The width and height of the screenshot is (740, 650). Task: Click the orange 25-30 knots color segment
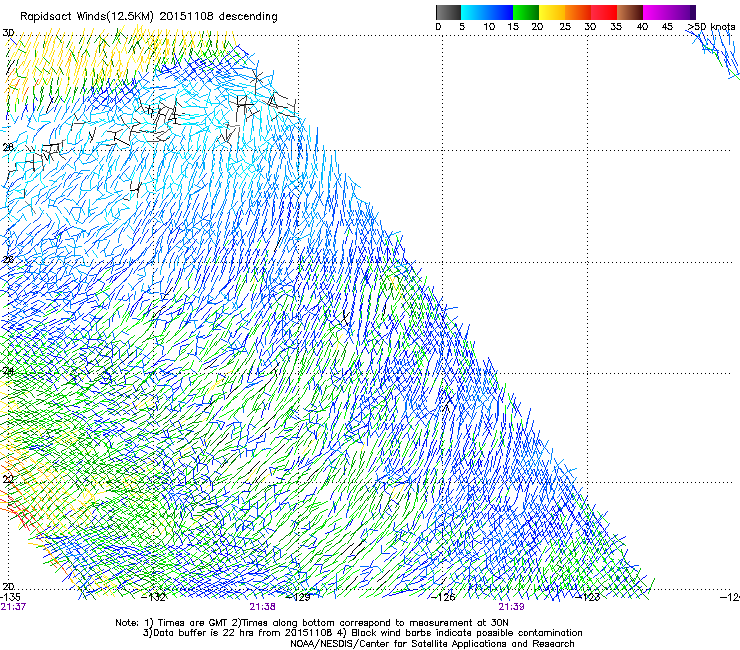578,12
